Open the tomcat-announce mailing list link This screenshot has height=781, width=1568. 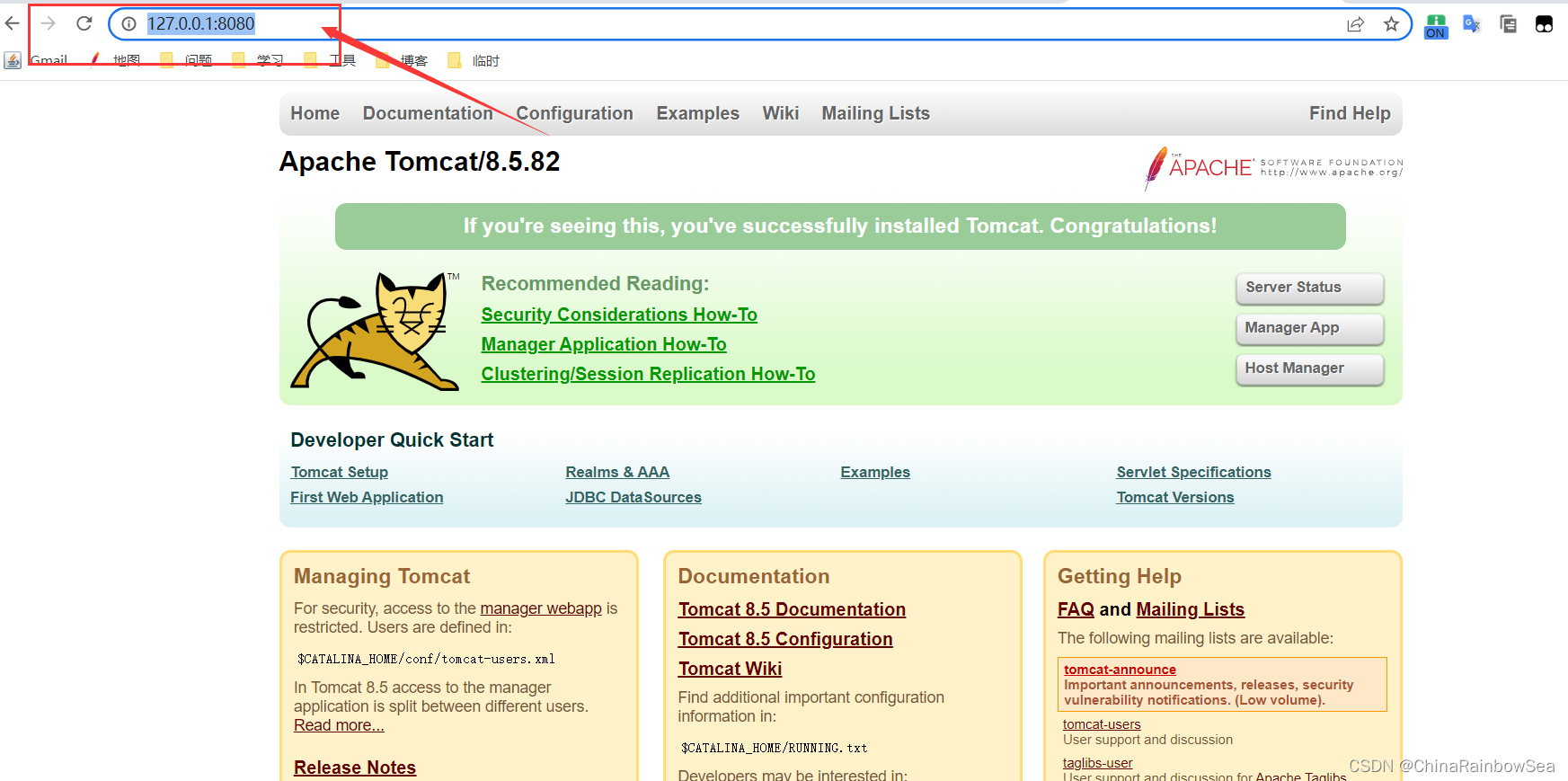coord(1120,670)
